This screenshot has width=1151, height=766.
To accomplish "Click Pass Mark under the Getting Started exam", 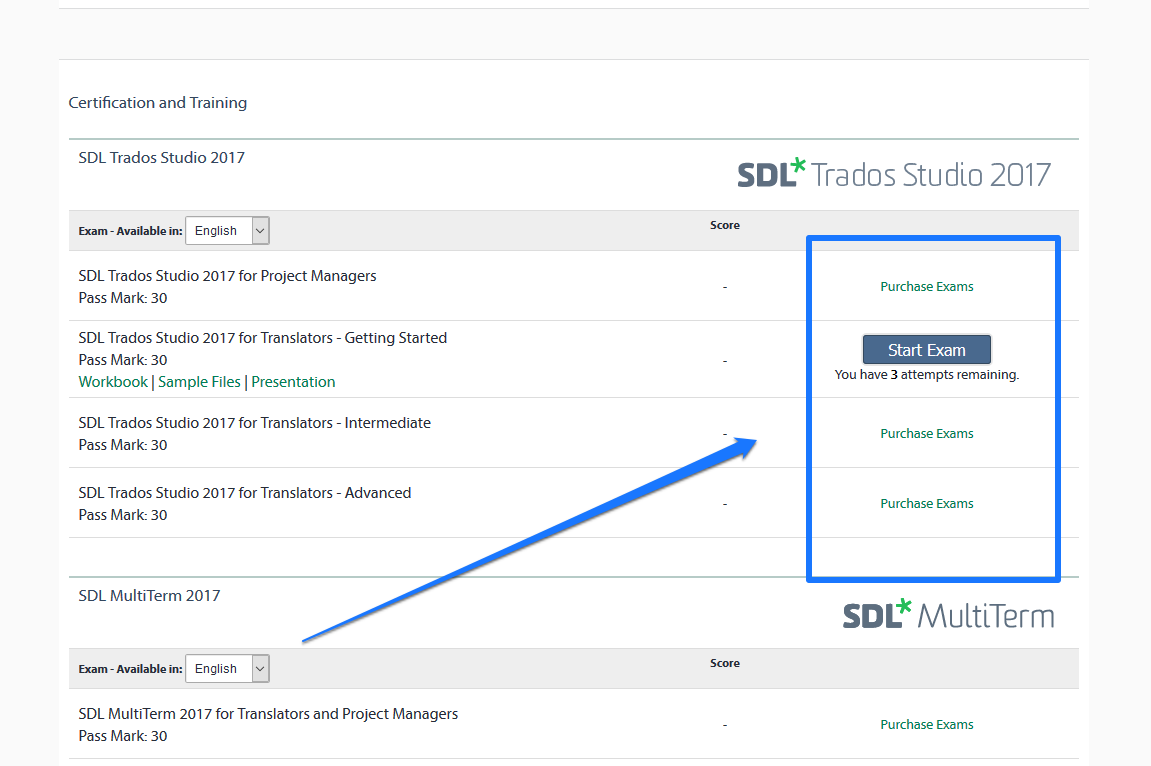I will click(x=123, y=360).
